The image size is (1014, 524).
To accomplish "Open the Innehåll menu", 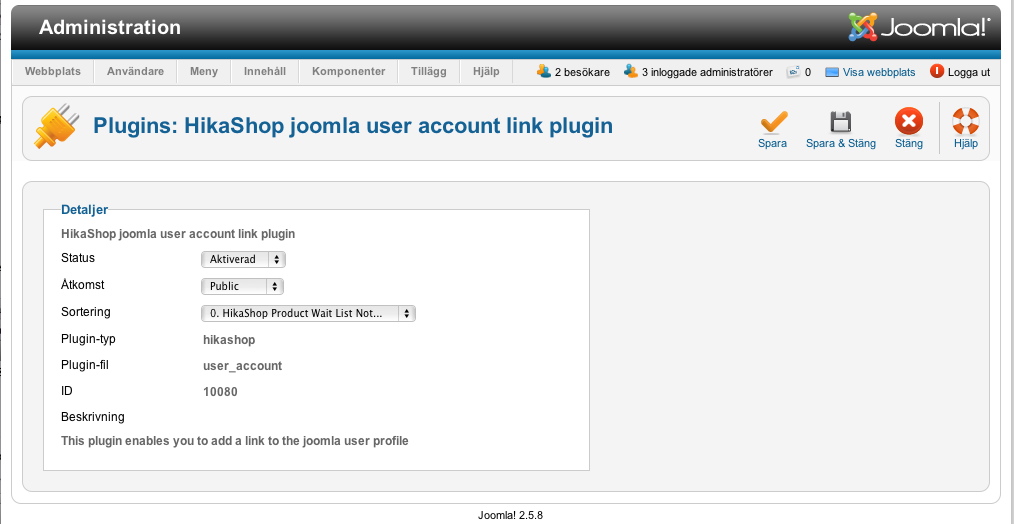I will click(x=264, y=72).
